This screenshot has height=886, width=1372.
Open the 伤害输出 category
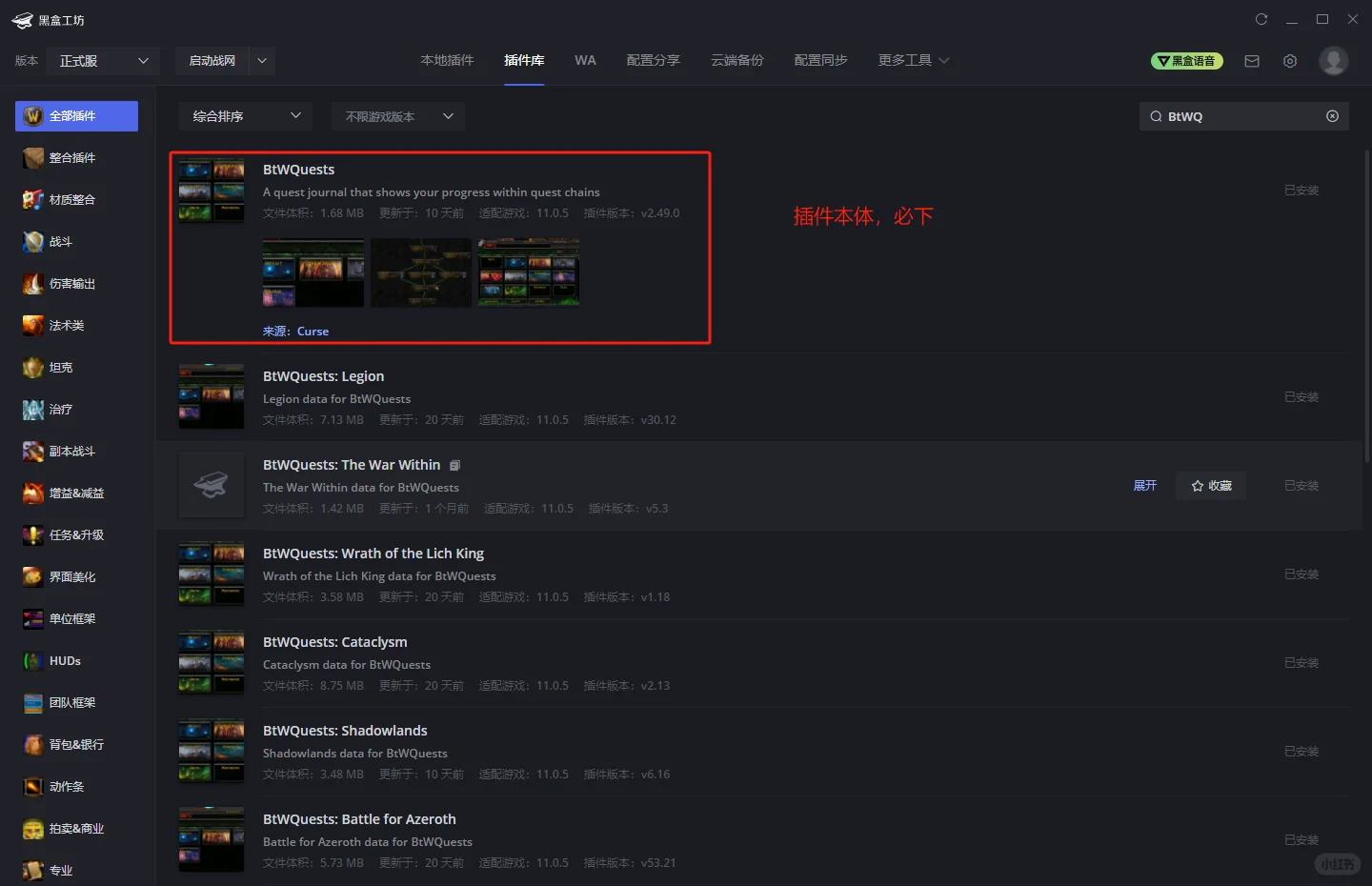point(76,284)
